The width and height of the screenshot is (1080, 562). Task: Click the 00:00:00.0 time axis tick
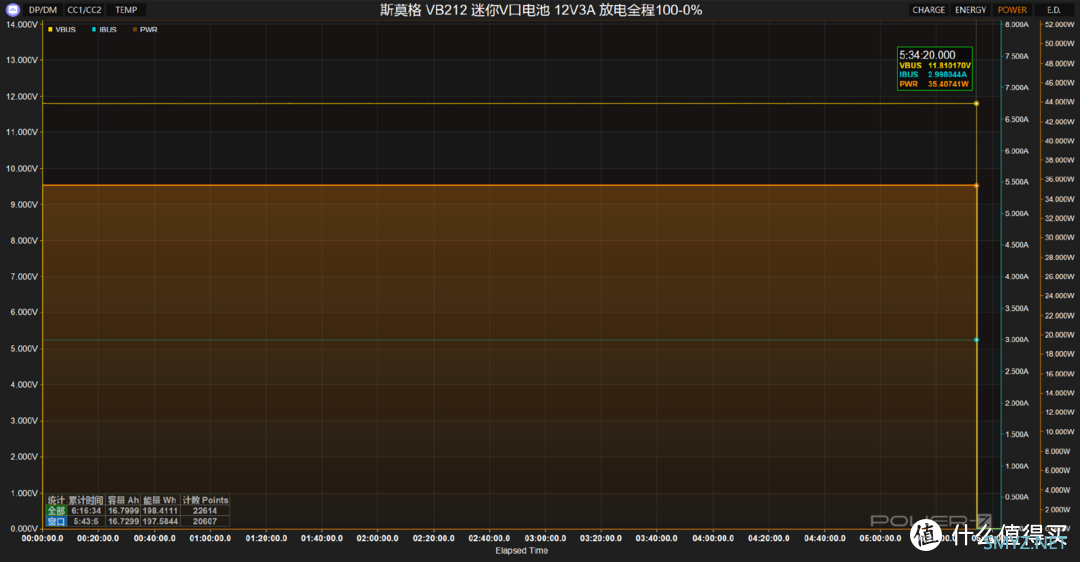(x=42, y=539)
